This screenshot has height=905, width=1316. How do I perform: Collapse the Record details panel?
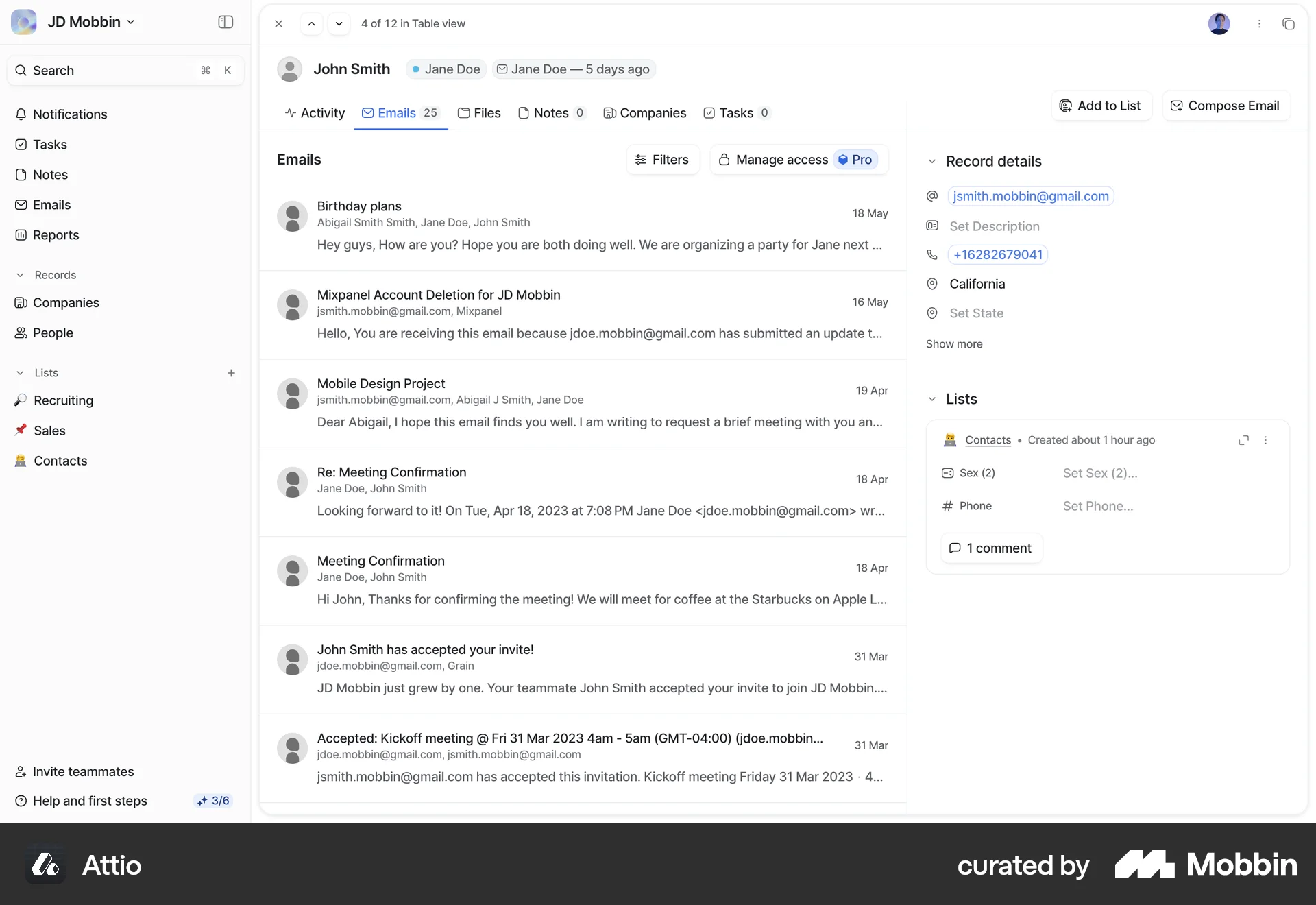coord(933,161)
